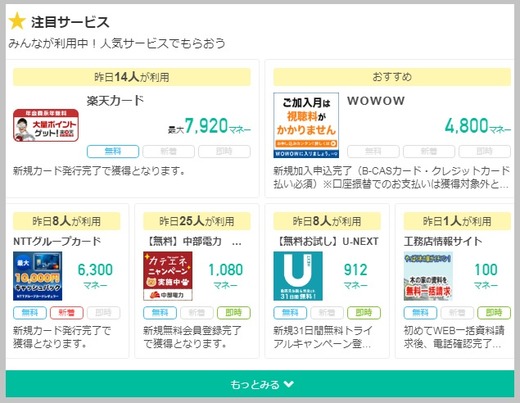Click the 100 マネー reward amount
Viewport: 520px width, 403px height.
(x=486, y=276)
